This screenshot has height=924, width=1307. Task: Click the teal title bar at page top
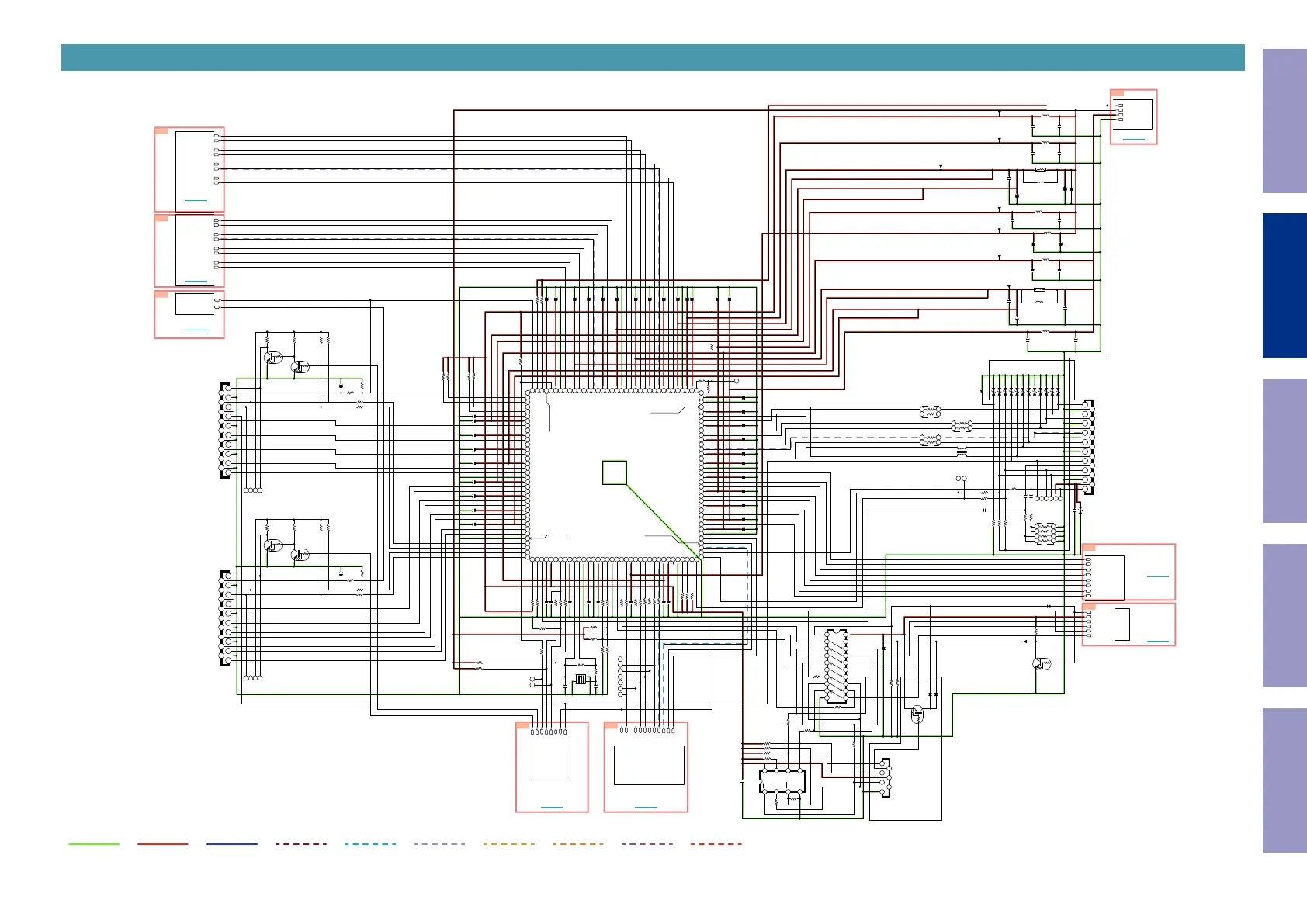(653, 57)
